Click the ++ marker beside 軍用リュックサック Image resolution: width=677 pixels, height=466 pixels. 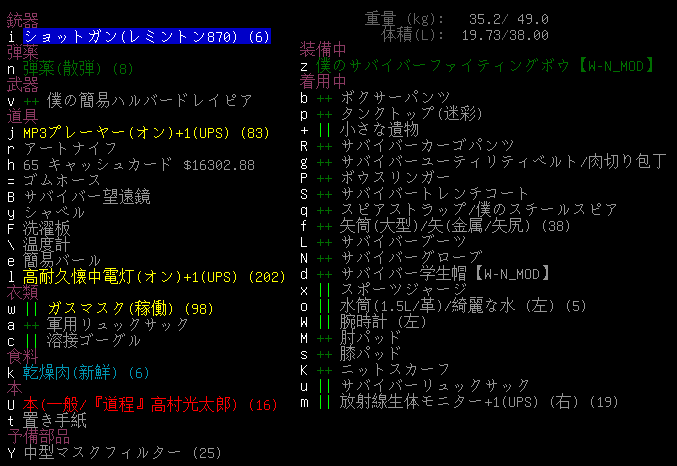coord(31,324)
